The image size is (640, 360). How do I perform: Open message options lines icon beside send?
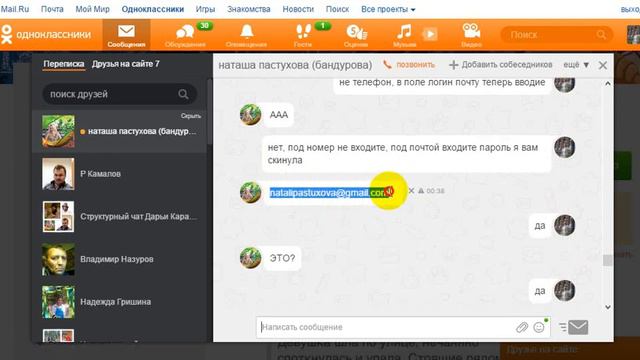tap(563, 327)
